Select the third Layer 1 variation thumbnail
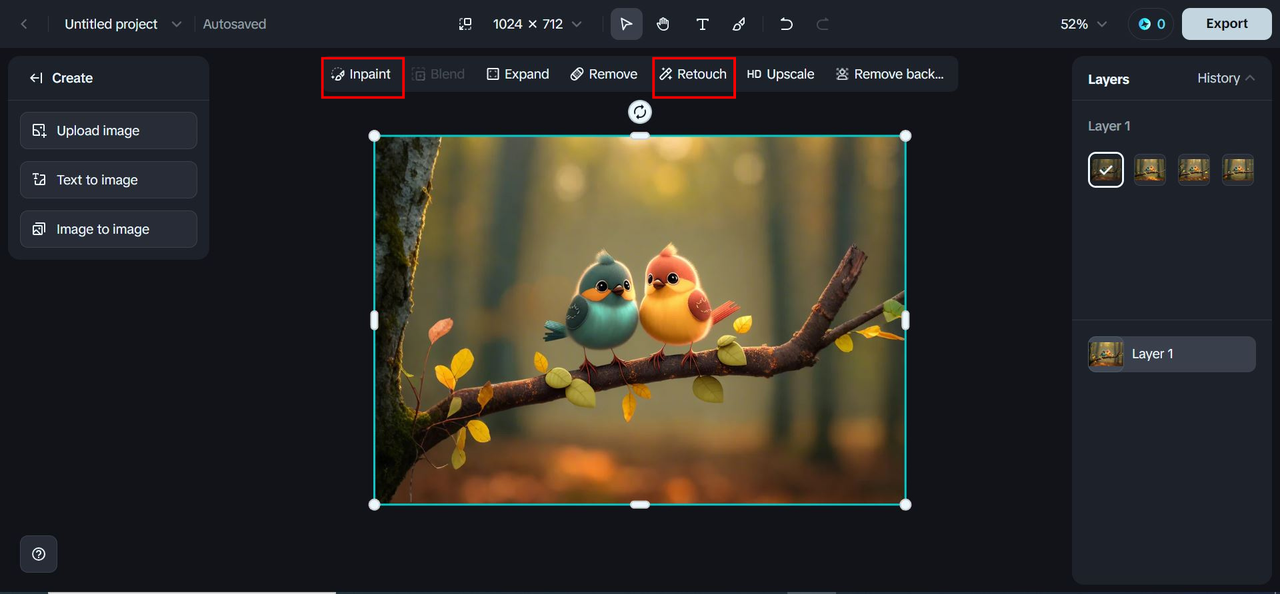The image size is (1280, 594). pyautogui.click(x=1194, y=170)
